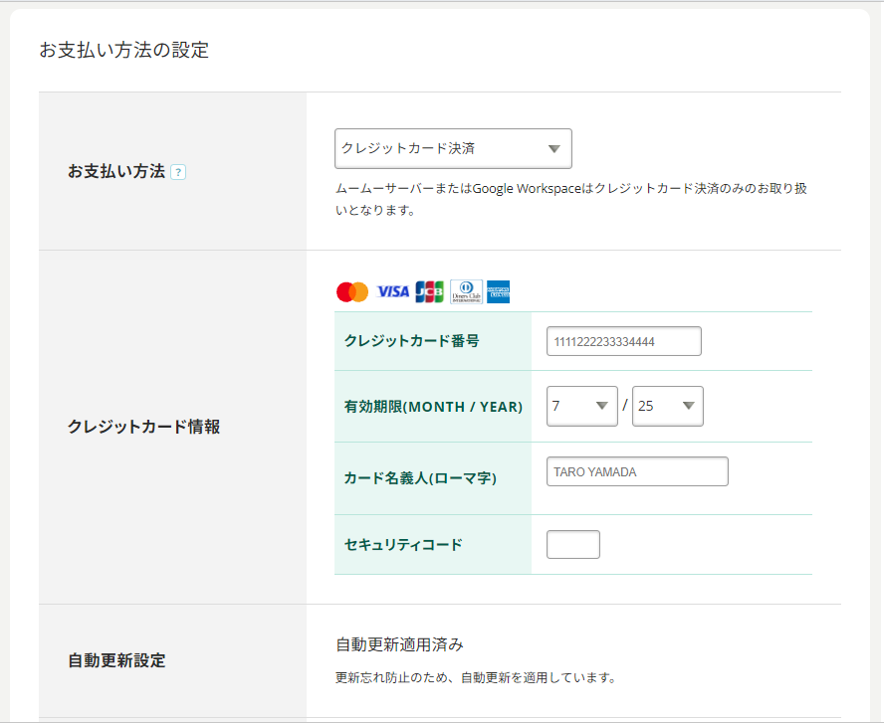Open the クレジットカード決済 payment method dropdown
The image size is (884, 723).
click(x=453, y=148)
